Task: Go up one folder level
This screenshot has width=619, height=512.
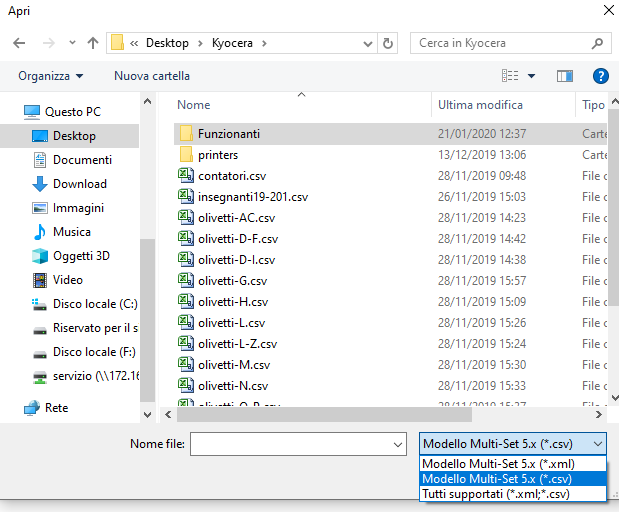Action: (93, 43)
